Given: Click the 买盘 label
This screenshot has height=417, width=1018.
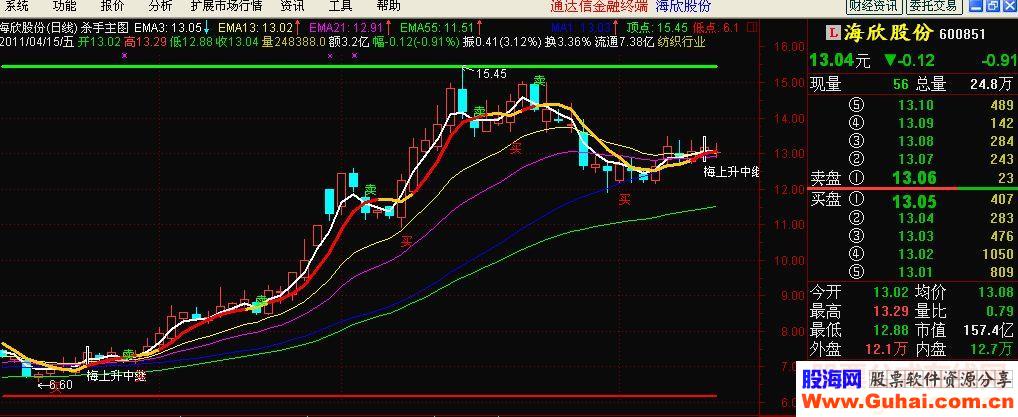Looking at the screenshot, I should pyautogui.click(x=826, y=200).
